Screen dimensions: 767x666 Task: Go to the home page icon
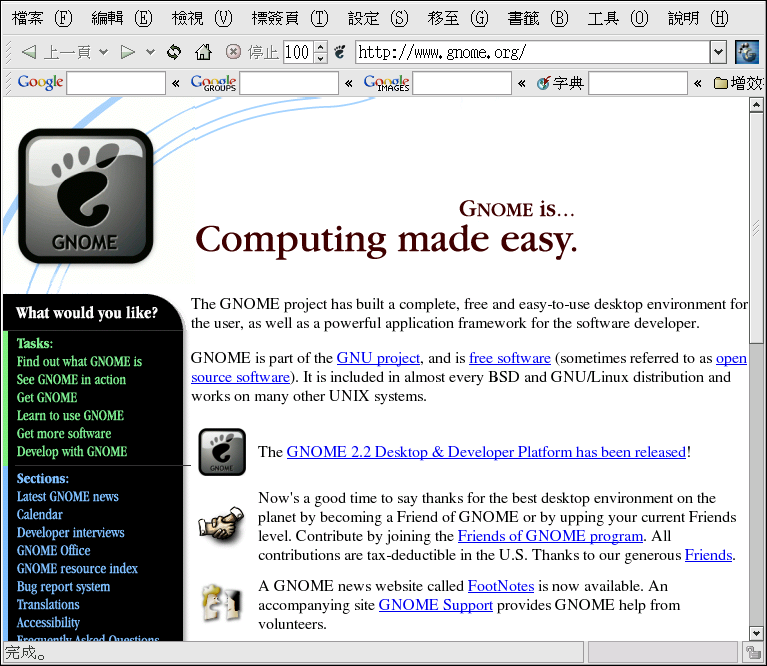[203, 52]
